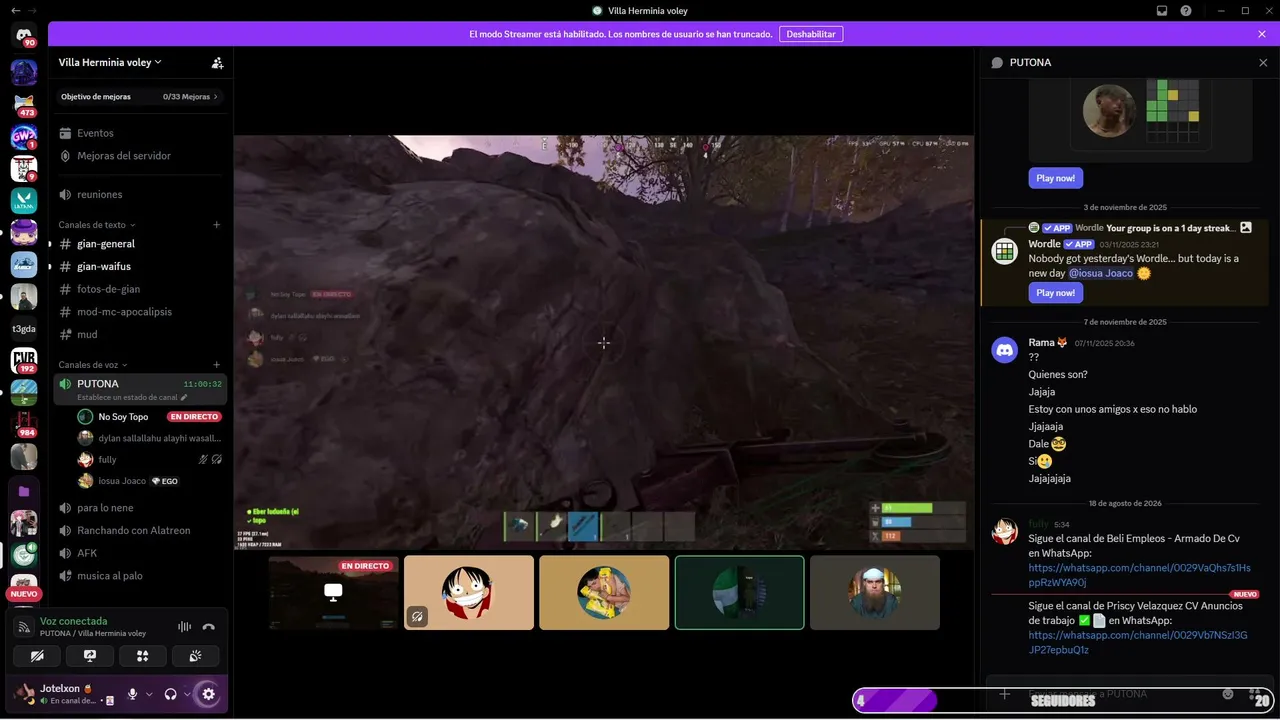Add a new text channel with plus
1280x720 pixels.
(216, 225)
